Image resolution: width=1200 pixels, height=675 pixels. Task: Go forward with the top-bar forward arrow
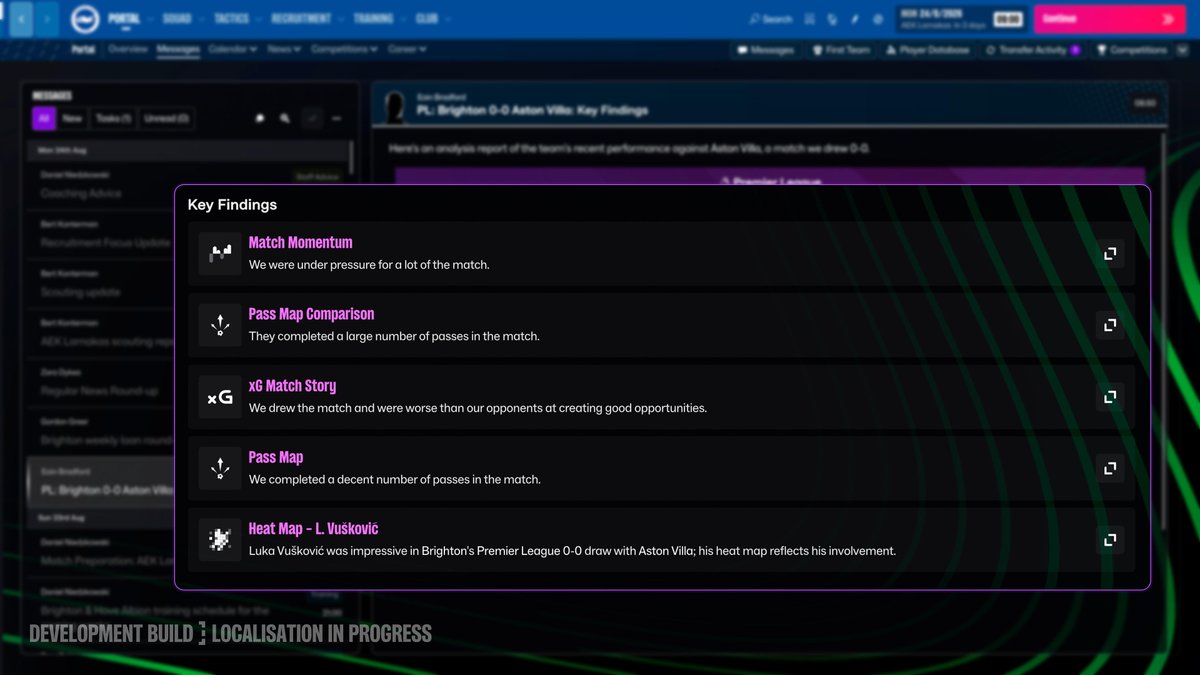48,19
